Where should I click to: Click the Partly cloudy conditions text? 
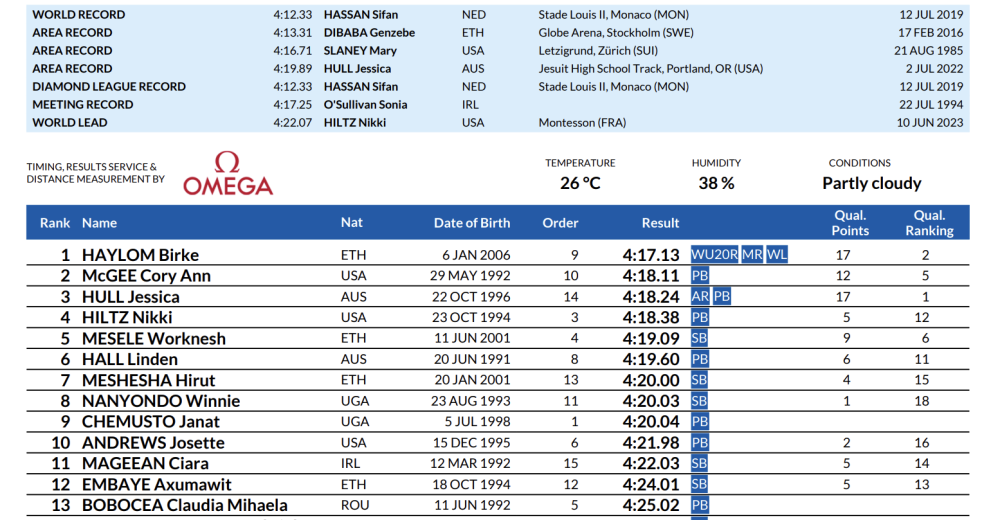tap(871, 183)
